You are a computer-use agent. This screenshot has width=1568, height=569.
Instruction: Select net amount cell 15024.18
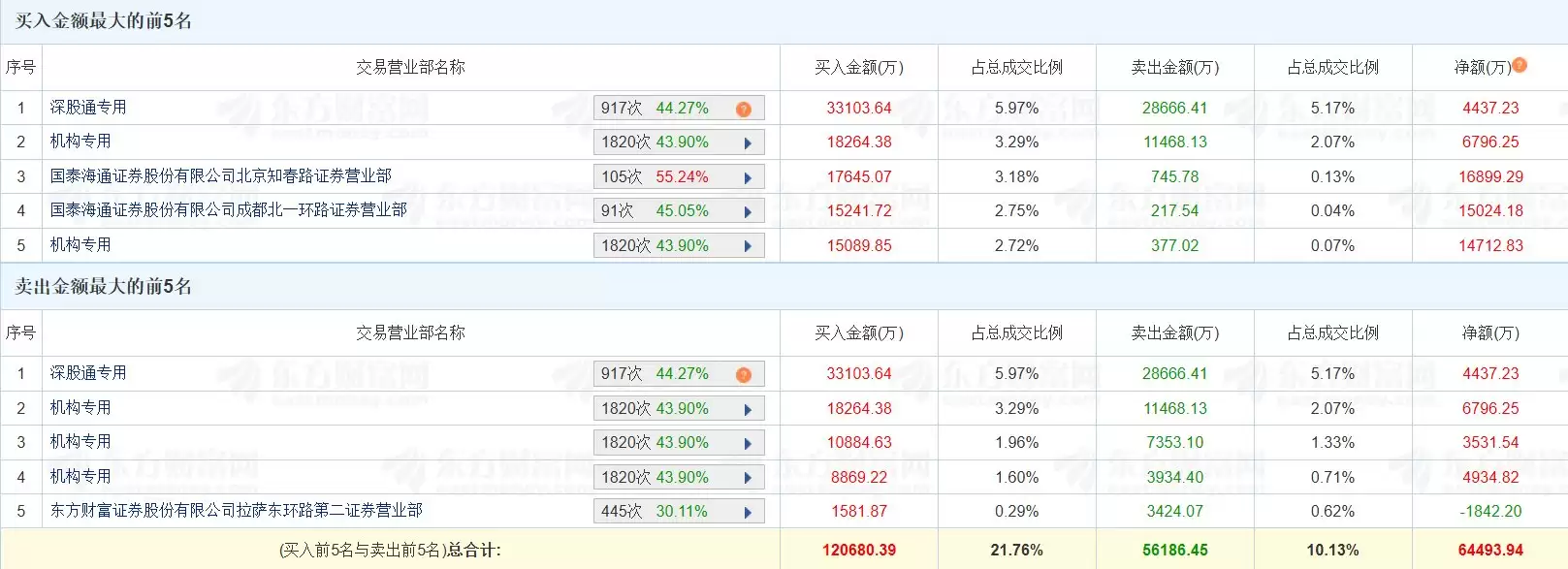point(1490,210)
